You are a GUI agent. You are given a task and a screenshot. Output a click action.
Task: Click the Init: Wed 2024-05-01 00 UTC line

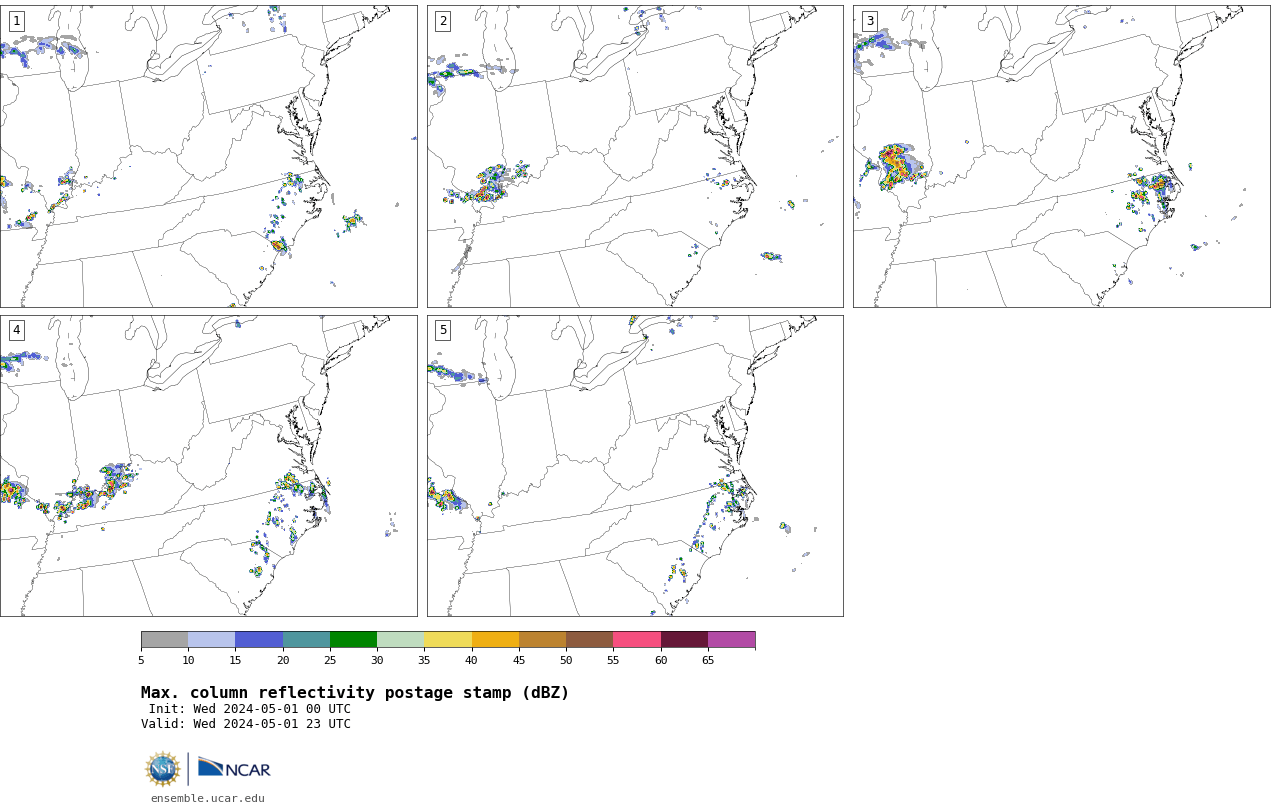250,709
